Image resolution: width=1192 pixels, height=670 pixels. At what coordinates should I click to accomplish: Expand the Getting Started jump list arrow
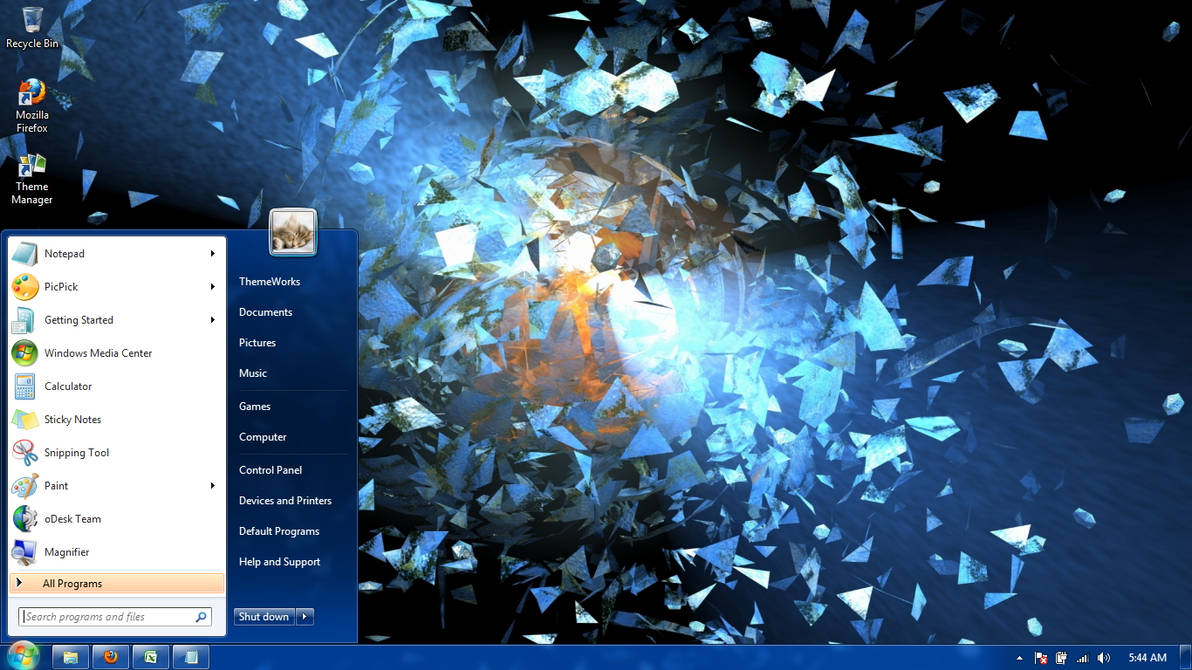click(213, 320)
